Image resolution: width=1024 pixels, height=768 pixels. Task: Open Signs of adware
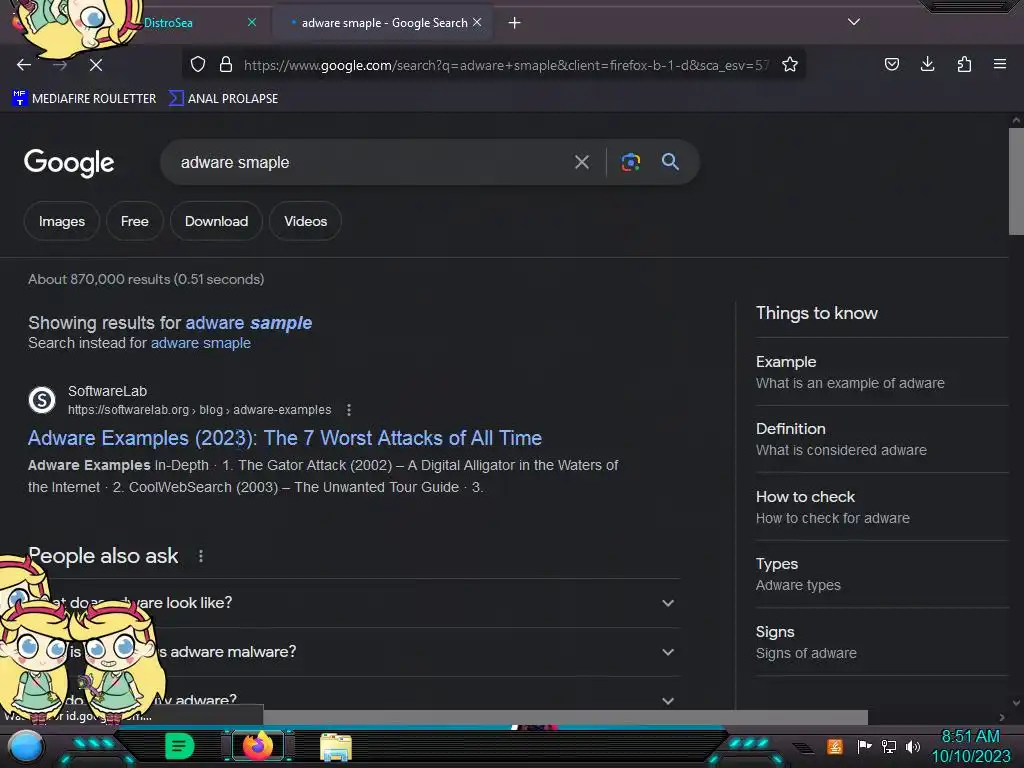882,643
